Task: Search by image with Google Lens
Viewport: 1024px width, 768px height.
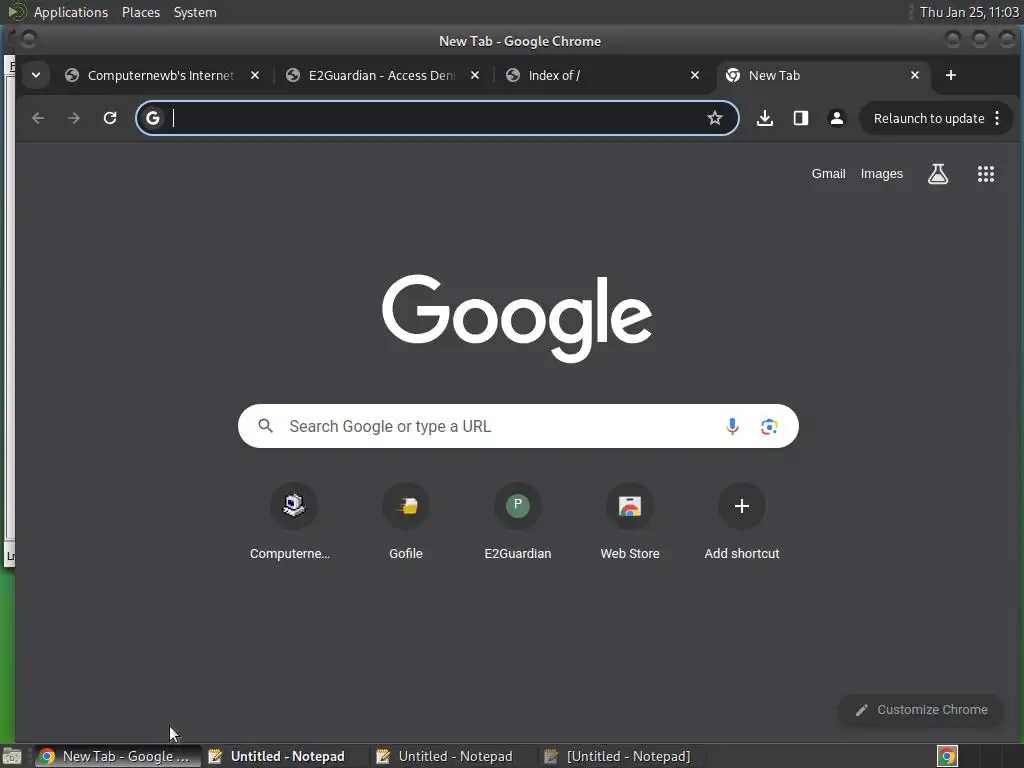Action: pos(769,426)
